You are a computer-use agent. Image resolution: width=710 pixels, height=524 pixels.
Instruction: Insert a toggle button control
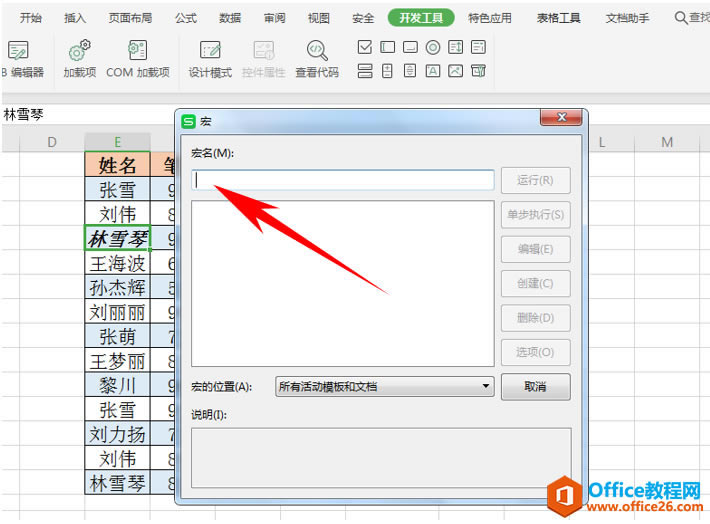[x=365, y=71]
